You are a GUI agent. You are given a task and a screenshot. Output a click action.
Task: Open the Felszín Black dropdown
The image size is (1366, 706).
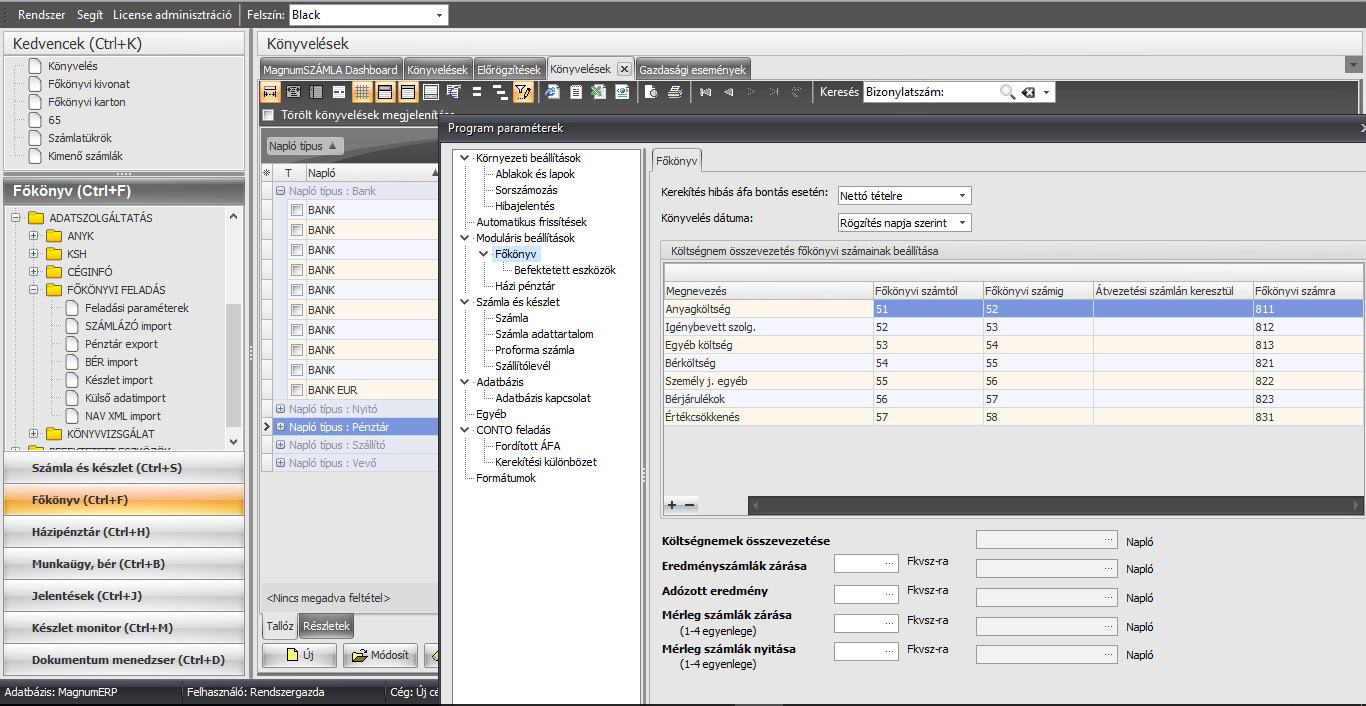point(439,15)
